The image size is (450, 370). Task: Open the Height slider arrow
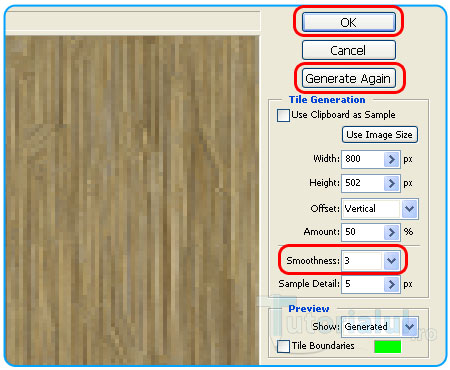[x=392, y=183]
